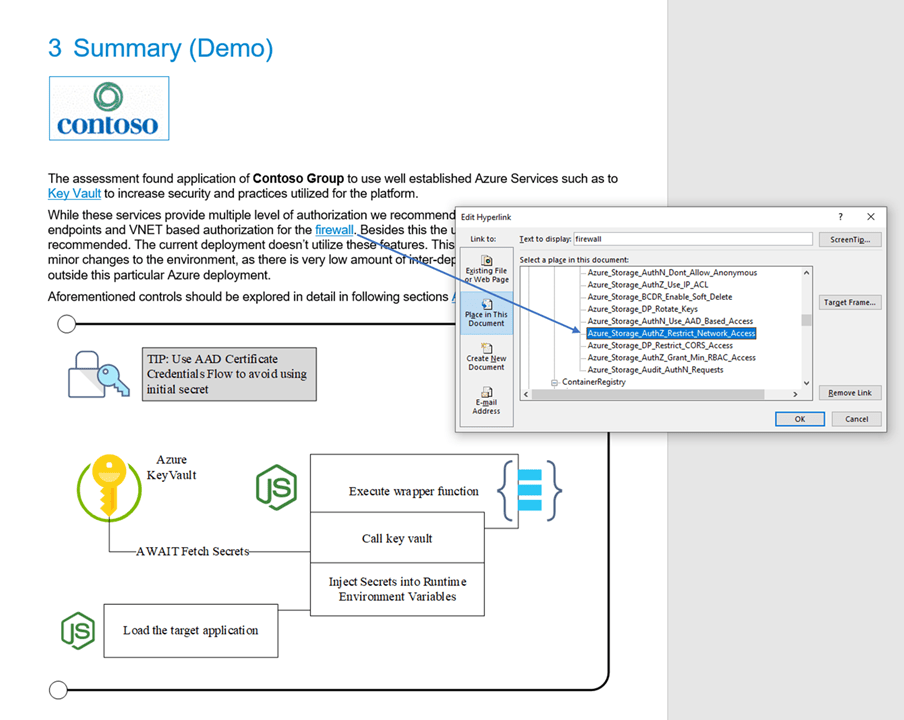Click the Remove Link button

coord(850,393)
